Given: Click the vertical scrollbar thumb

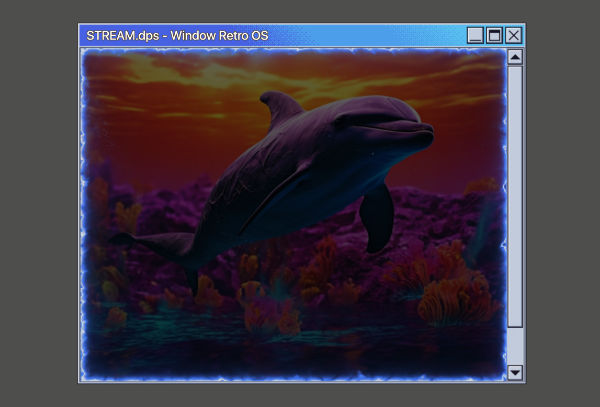Looking at the screenshot, I should click(x=515, y=197).
